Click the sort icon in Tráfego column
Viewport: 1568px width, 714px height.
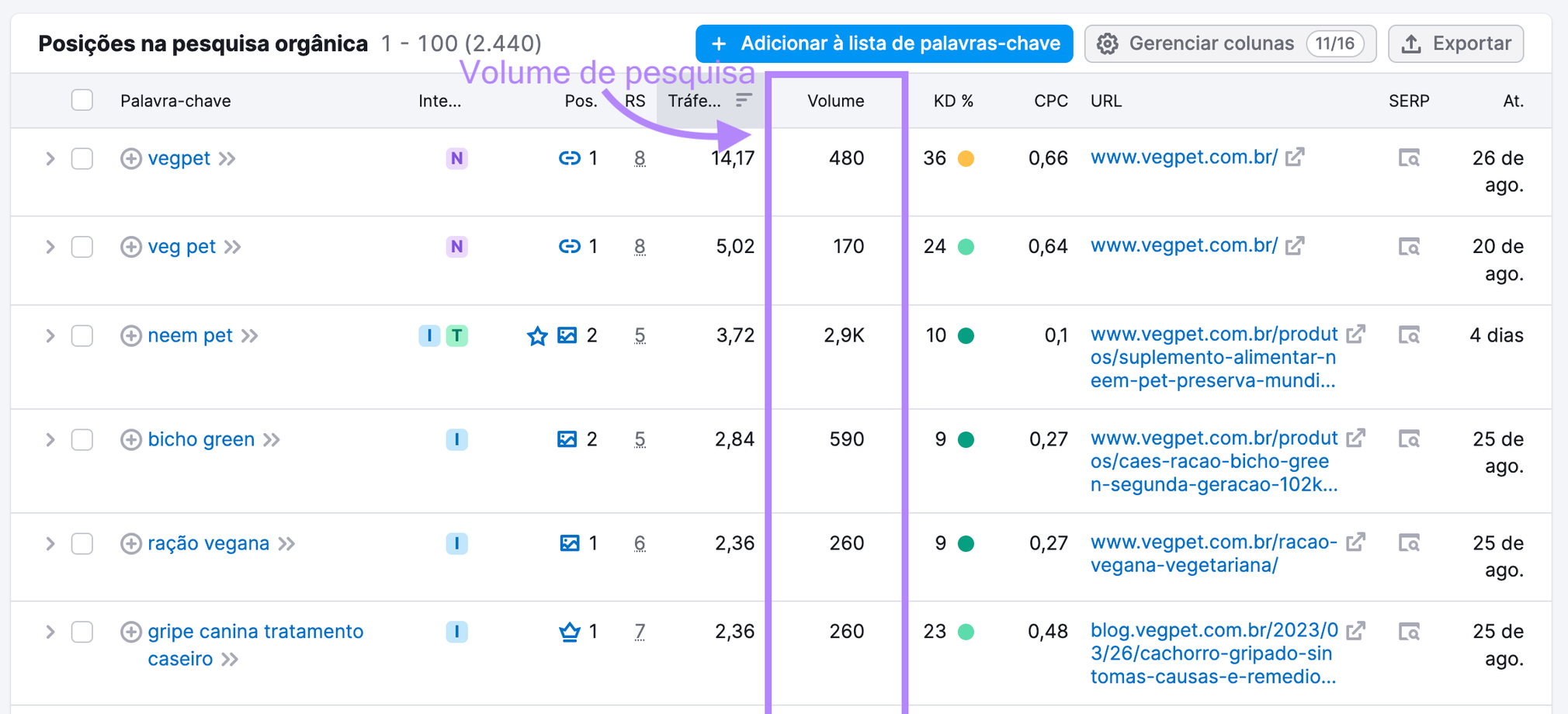743,100
